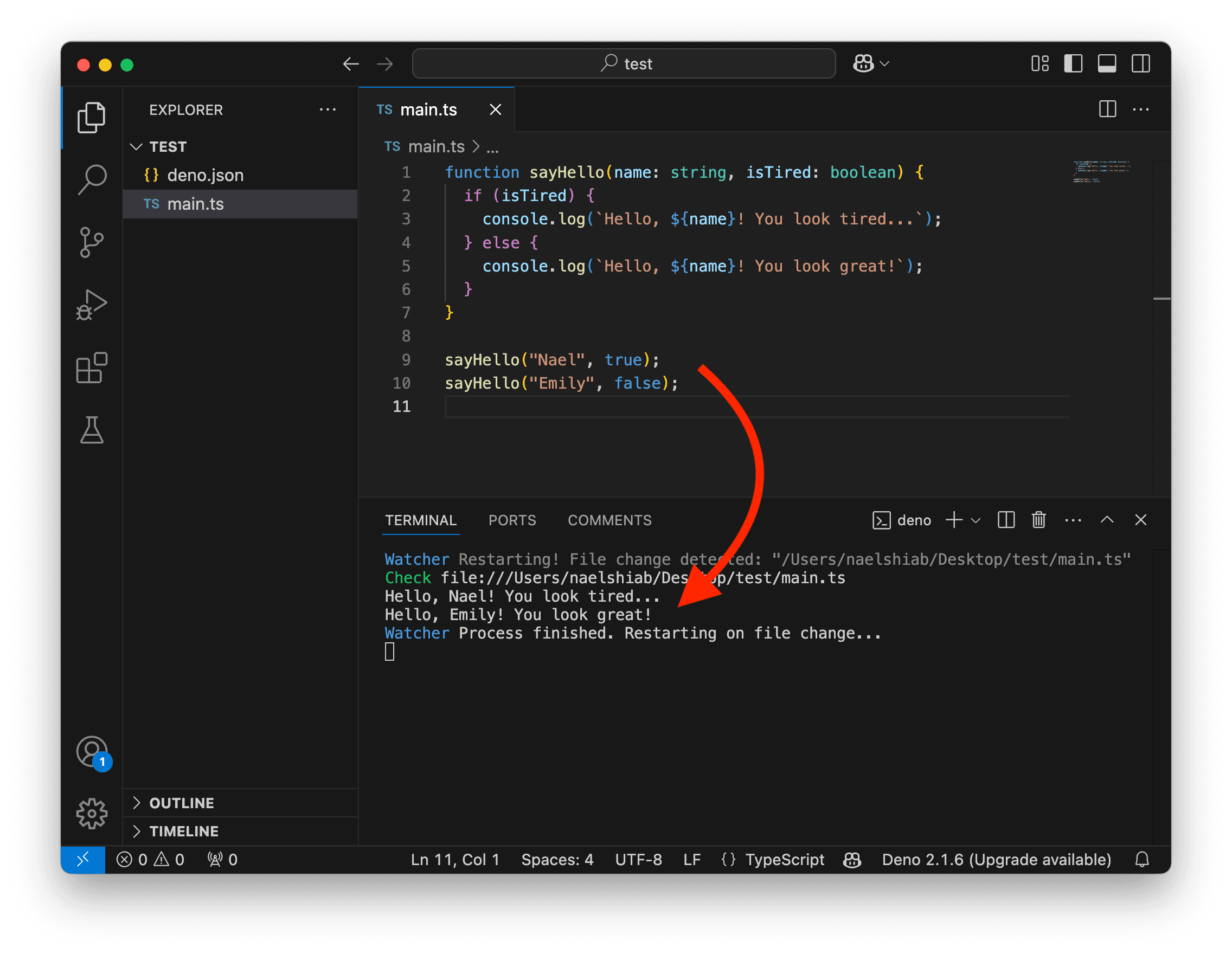
Task: Go back with the left arrow
Action: coord(351,64)
